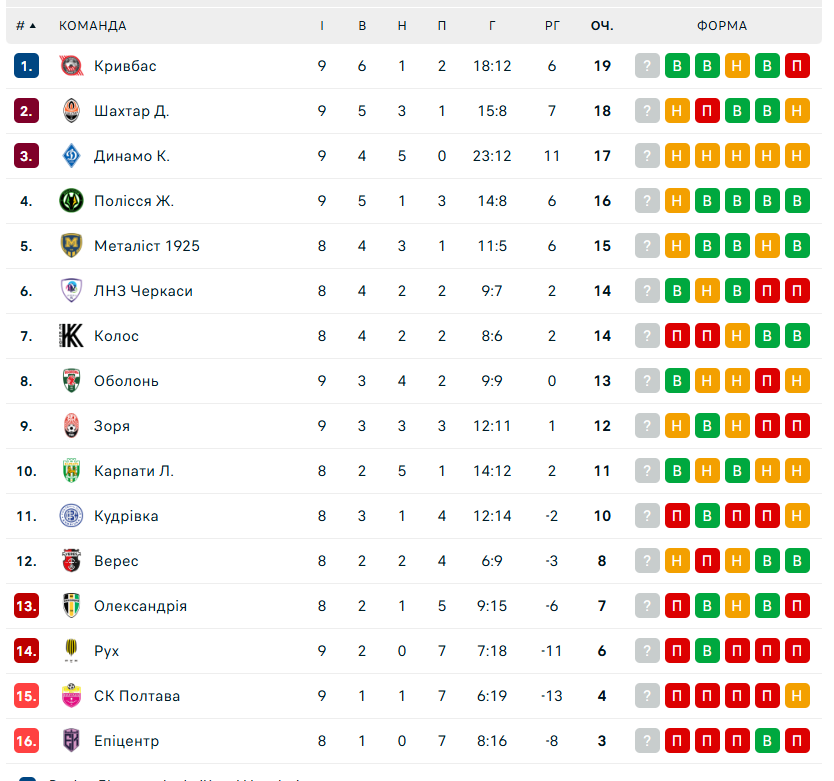The image size is (834, 781).
Task: Click the Динамо К. club logo
Action: click(x=71, y=156)
